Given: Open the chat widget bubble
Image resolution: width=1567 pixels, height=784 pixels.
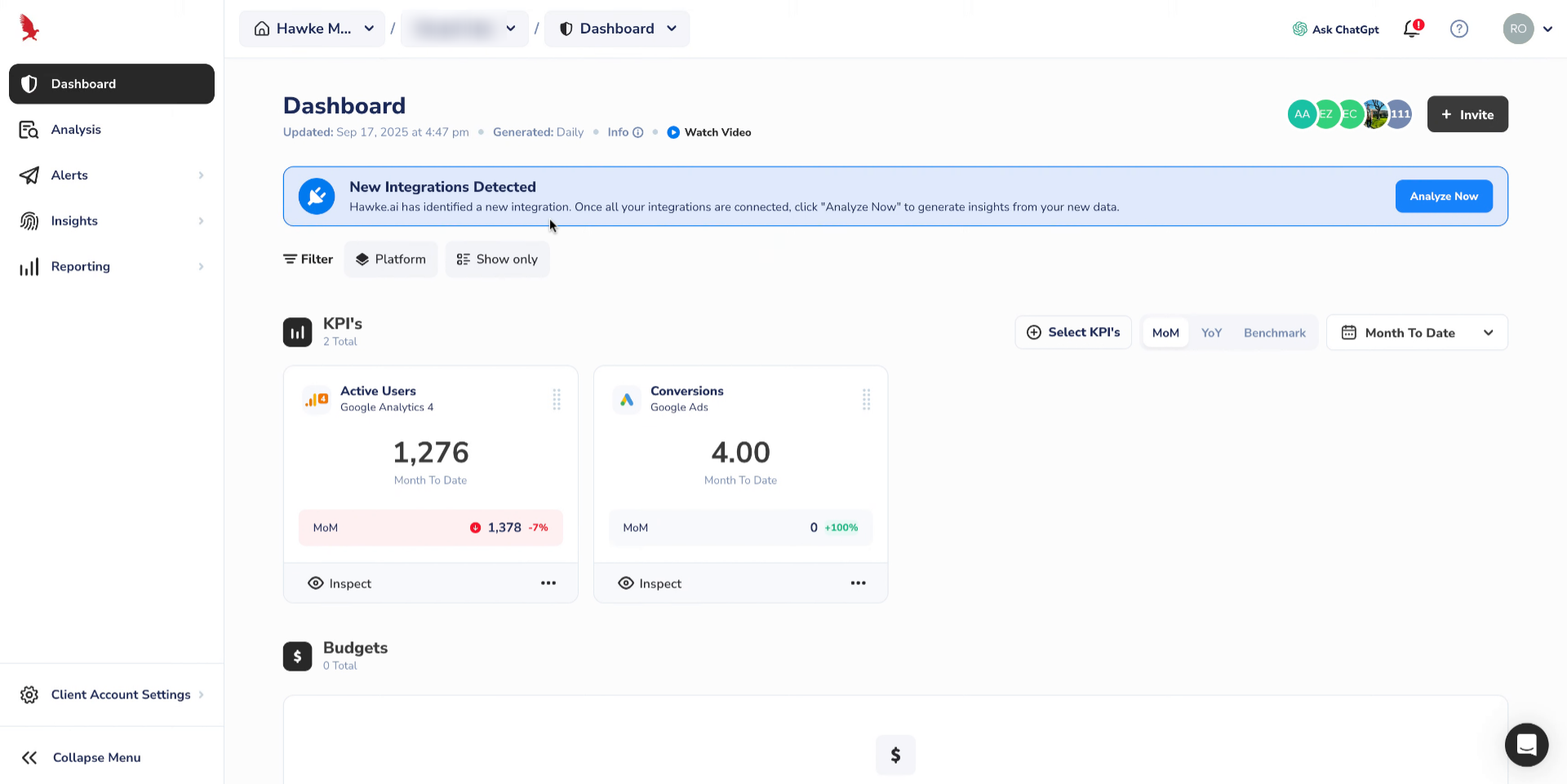Looking at the screenshot, I should pos(1526,744).
